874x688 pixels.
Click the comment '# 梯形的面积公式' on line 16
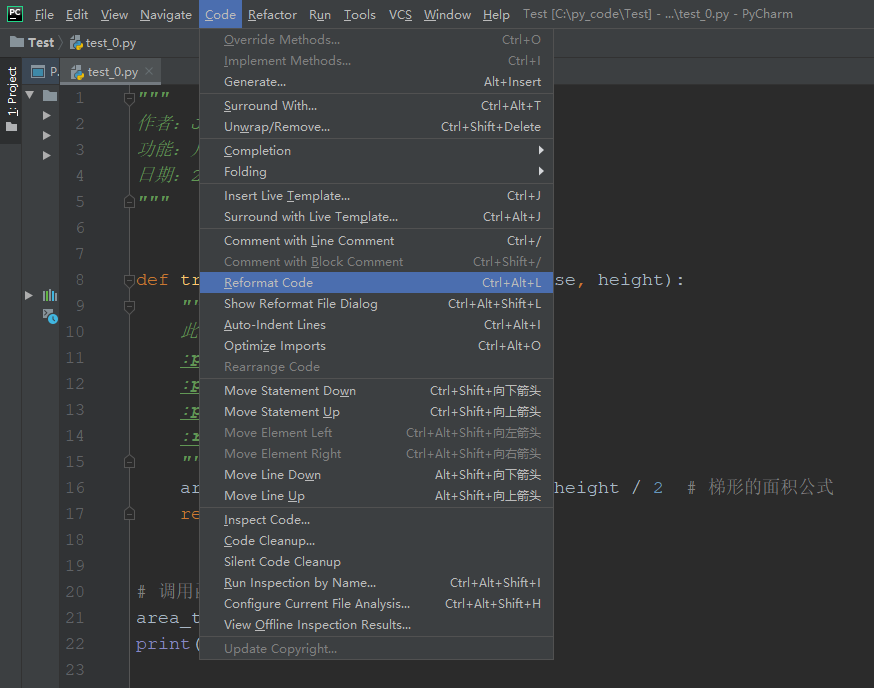[760, 487]
